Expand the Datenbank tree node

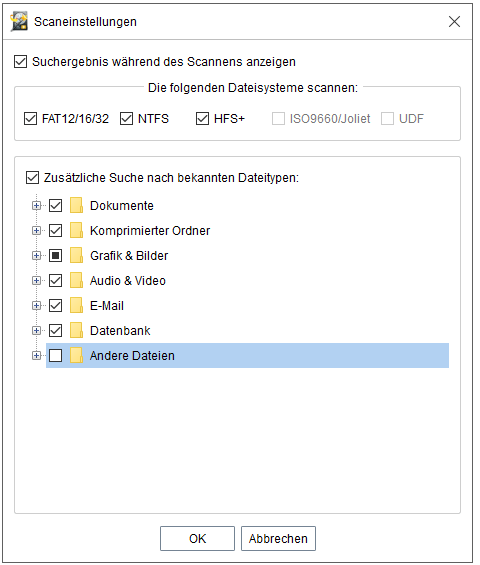[36, 330]
